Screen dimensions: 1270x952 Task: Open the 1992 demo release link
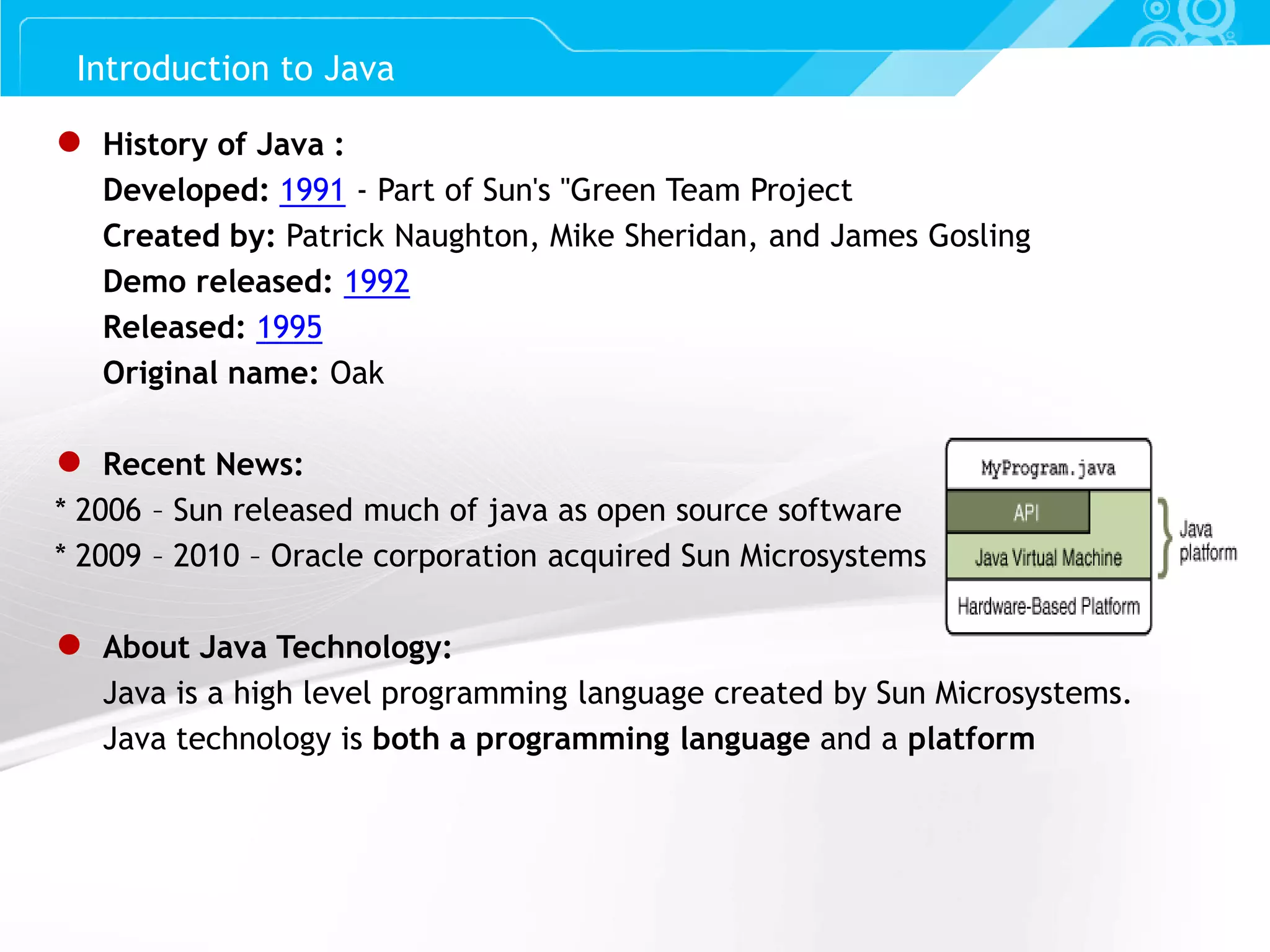(377, 281)
